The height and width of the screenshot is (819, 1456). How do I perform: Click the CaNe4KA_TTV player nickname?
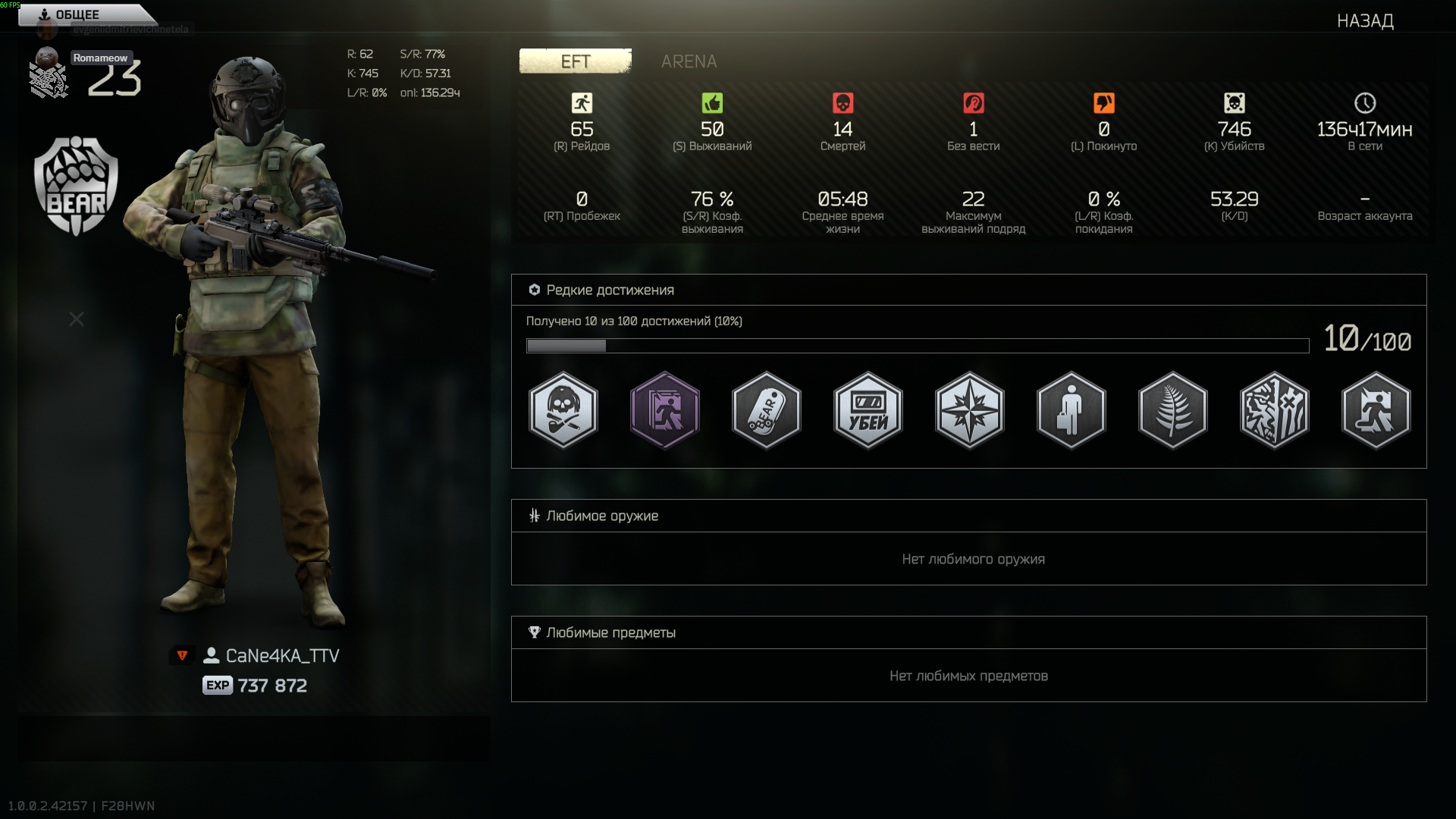(x=282, y=656)
